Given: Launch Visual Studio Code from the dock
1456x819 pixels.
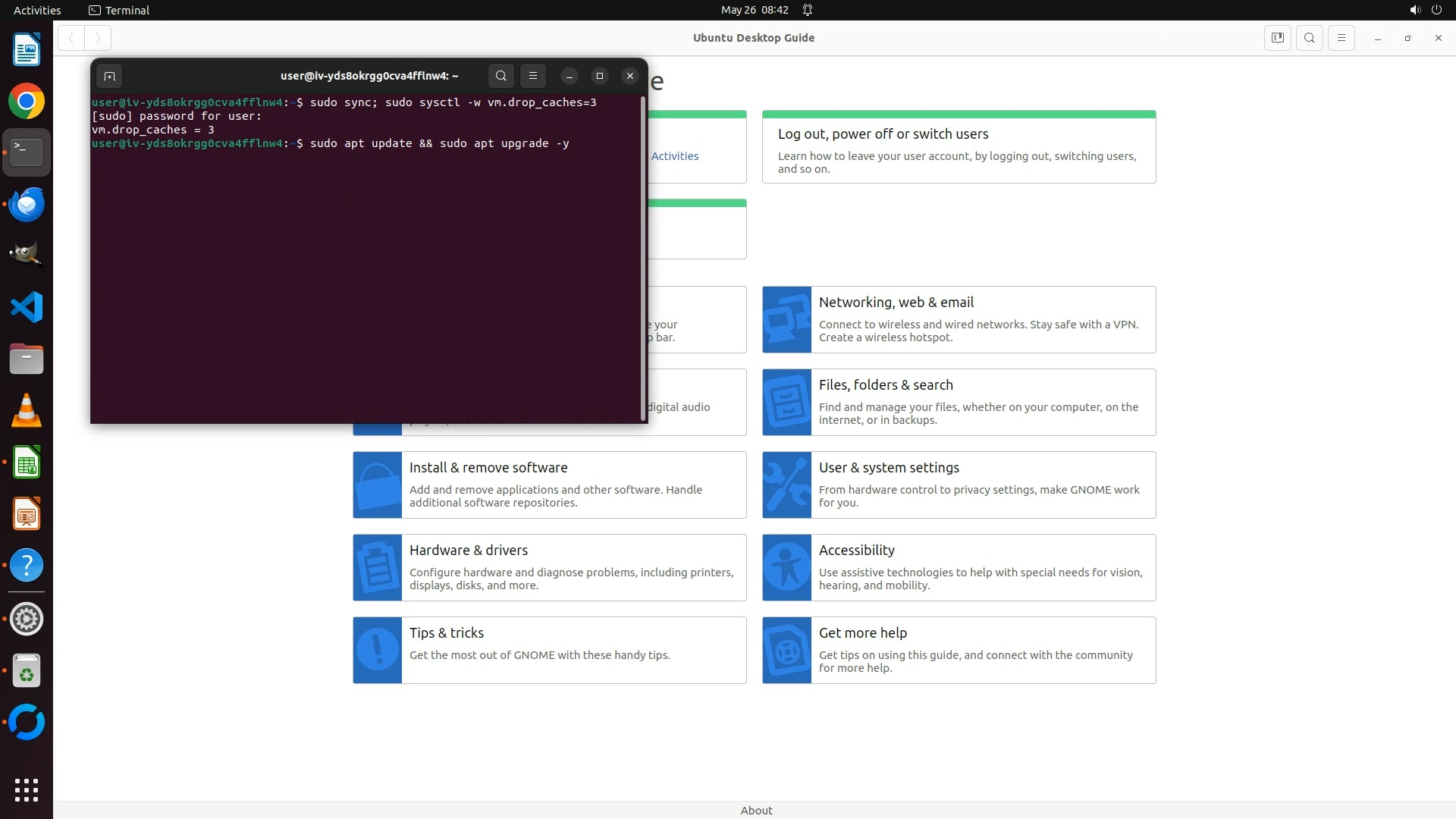Looking at the screenshot, I should 27,308.
